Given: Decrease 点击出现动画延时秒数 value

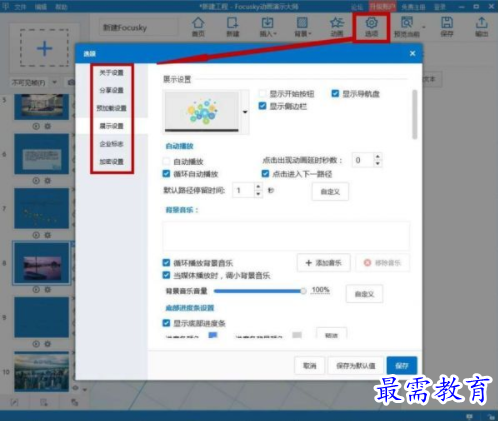Looking at the screenshot, I should (x=377, y=163).
